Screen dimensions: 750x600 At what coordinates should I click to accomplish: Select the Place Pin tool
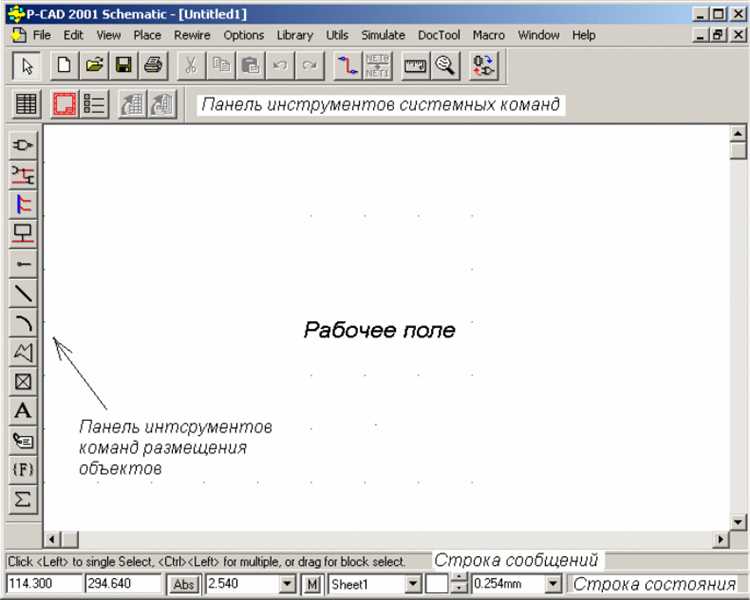[23, 264]
